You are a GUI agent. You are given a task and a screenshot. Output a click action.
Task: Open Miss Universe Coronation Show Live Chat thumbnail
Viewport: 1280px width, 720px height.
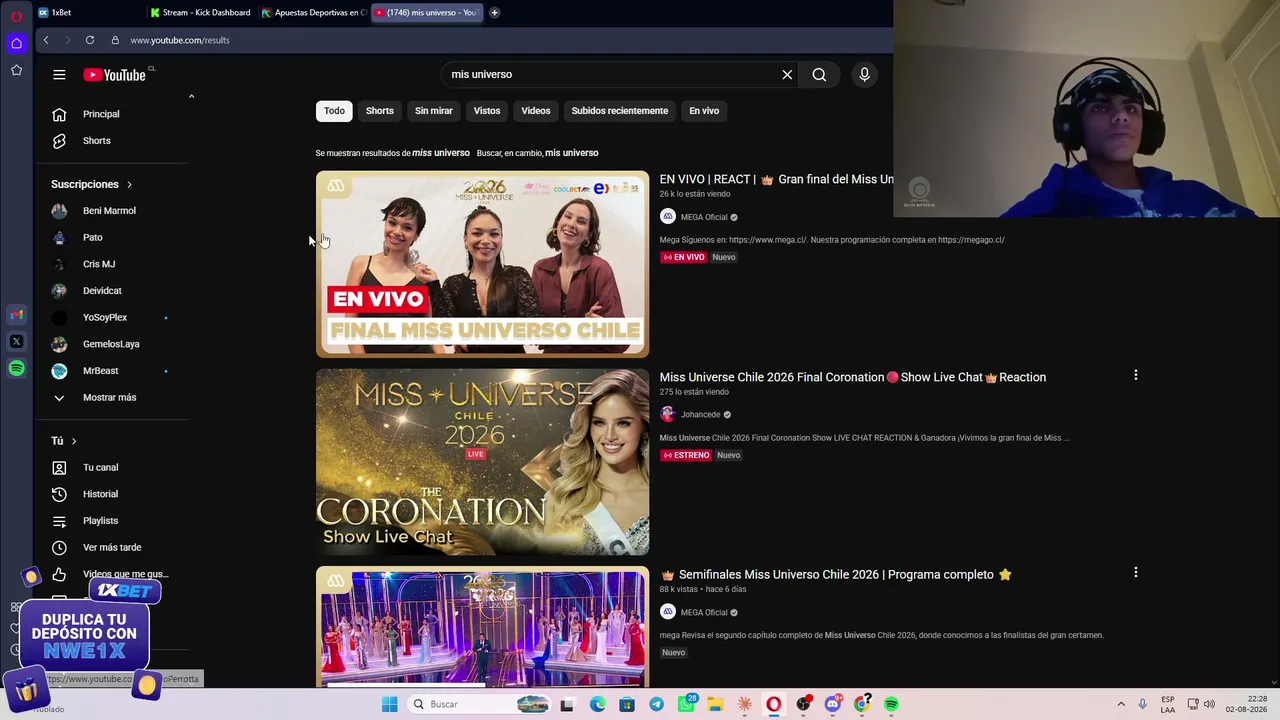coord(482,462)
